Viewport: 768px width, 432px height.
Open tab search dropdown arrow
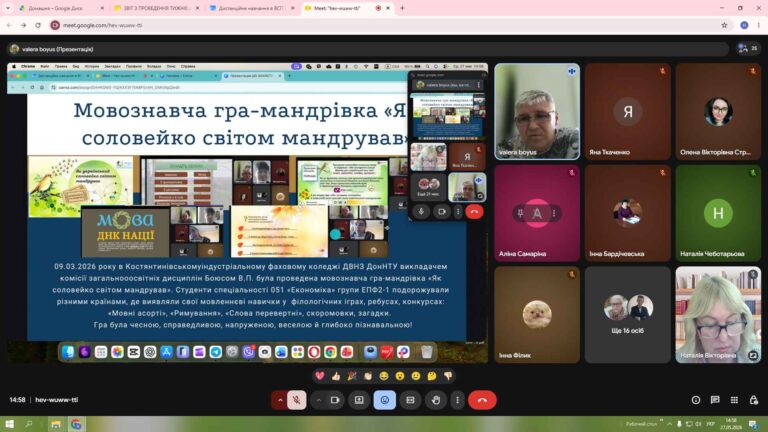tap(7, 8)
